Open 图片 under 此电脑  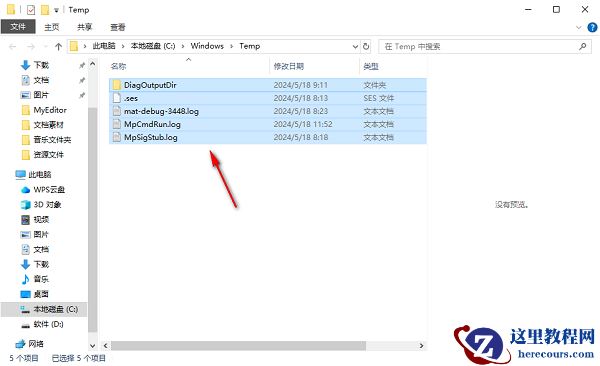[x=41, y=234]
